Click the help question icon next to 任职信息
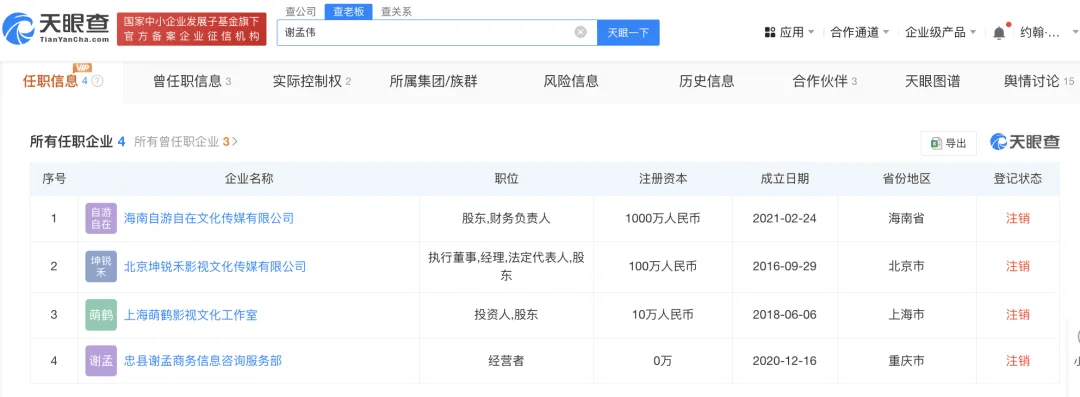 (97, 81)
